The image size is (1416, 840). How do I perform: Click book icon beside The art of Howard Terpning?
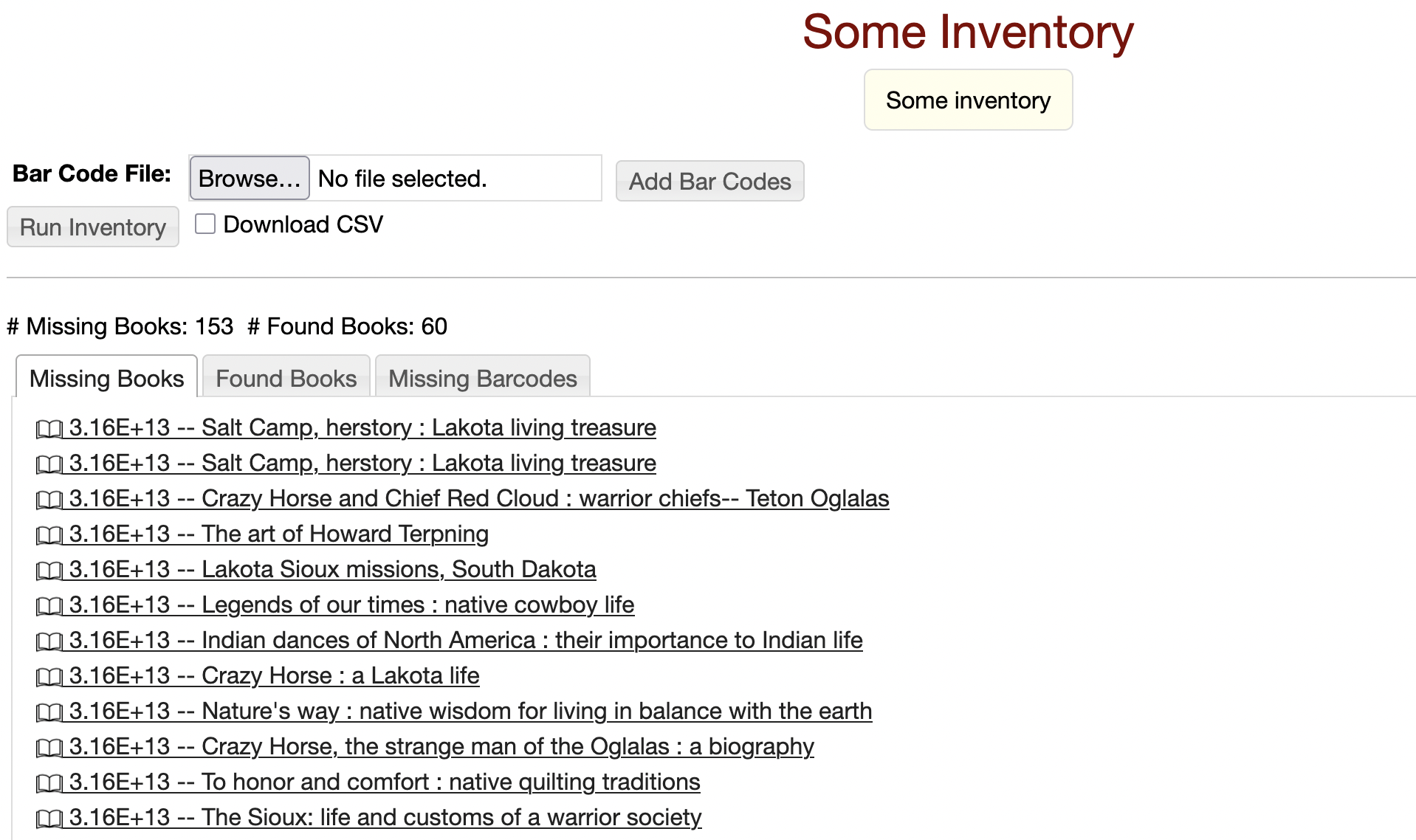(49, 534)
